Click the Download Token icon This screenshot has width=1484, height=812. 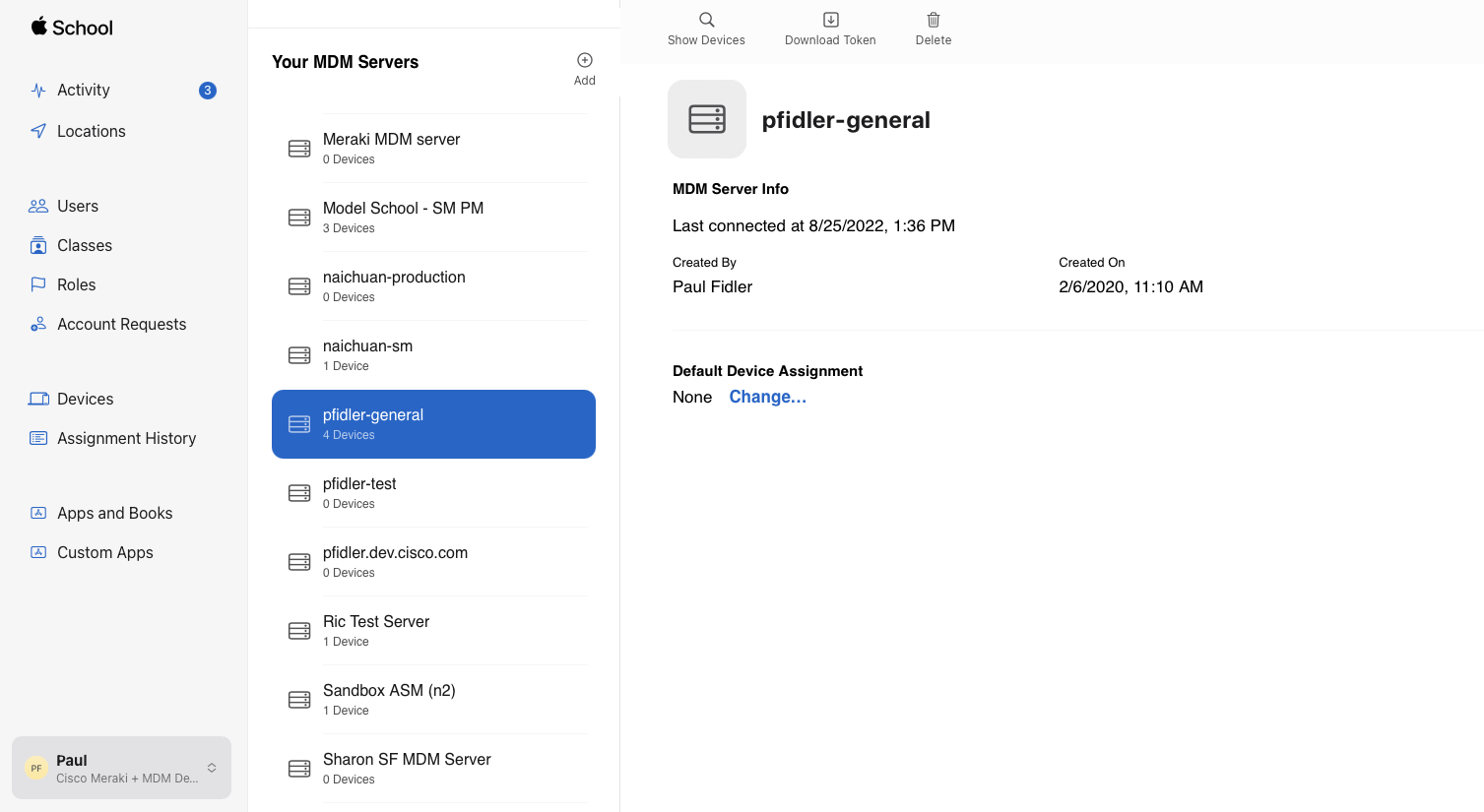(x=830, y=19)
